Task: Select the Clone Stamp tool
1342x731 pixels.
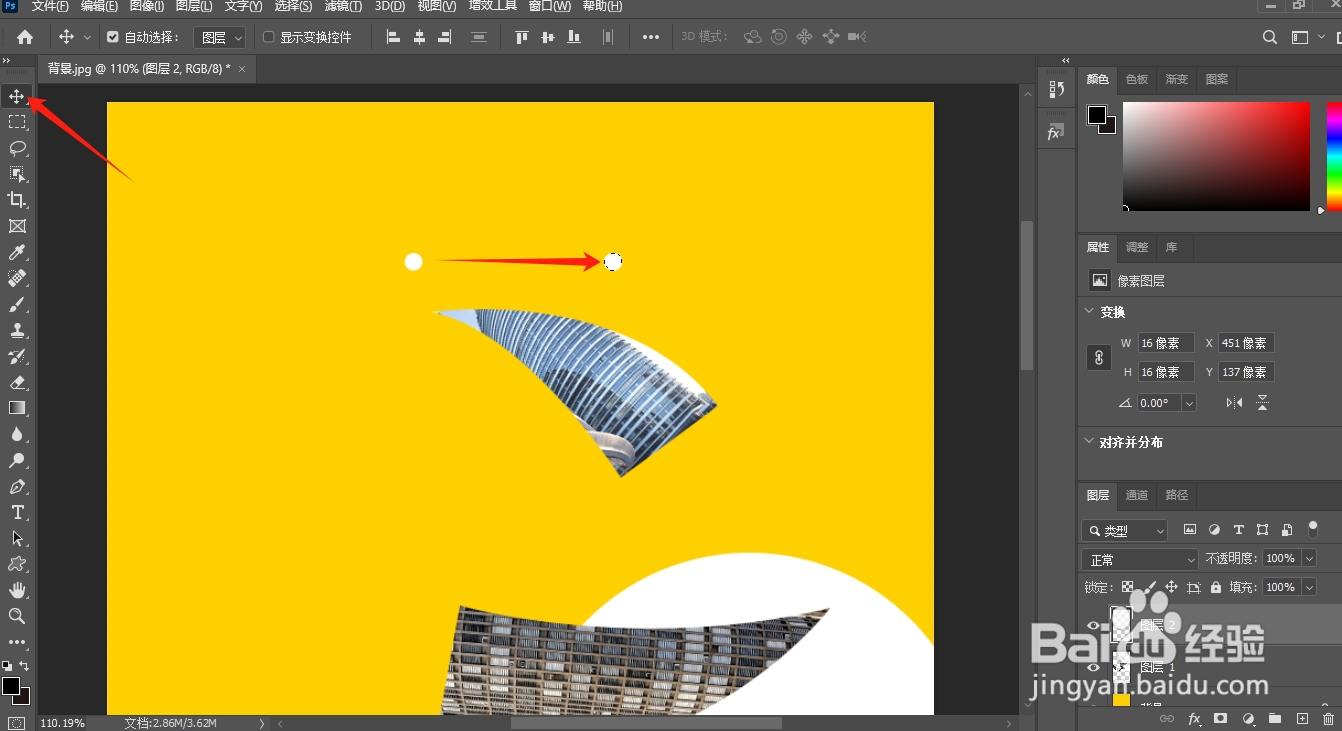Action: point(17,330)
